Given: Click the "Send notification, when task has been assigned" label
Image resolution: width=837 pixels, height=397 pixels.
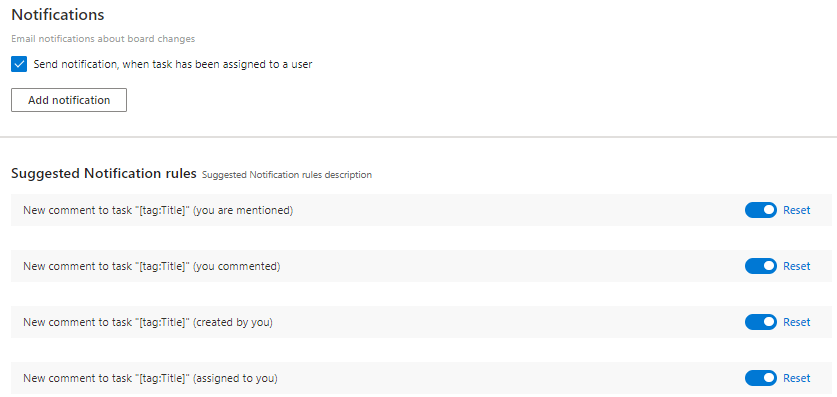Looking at the screenshot, I should coord(173,65).
